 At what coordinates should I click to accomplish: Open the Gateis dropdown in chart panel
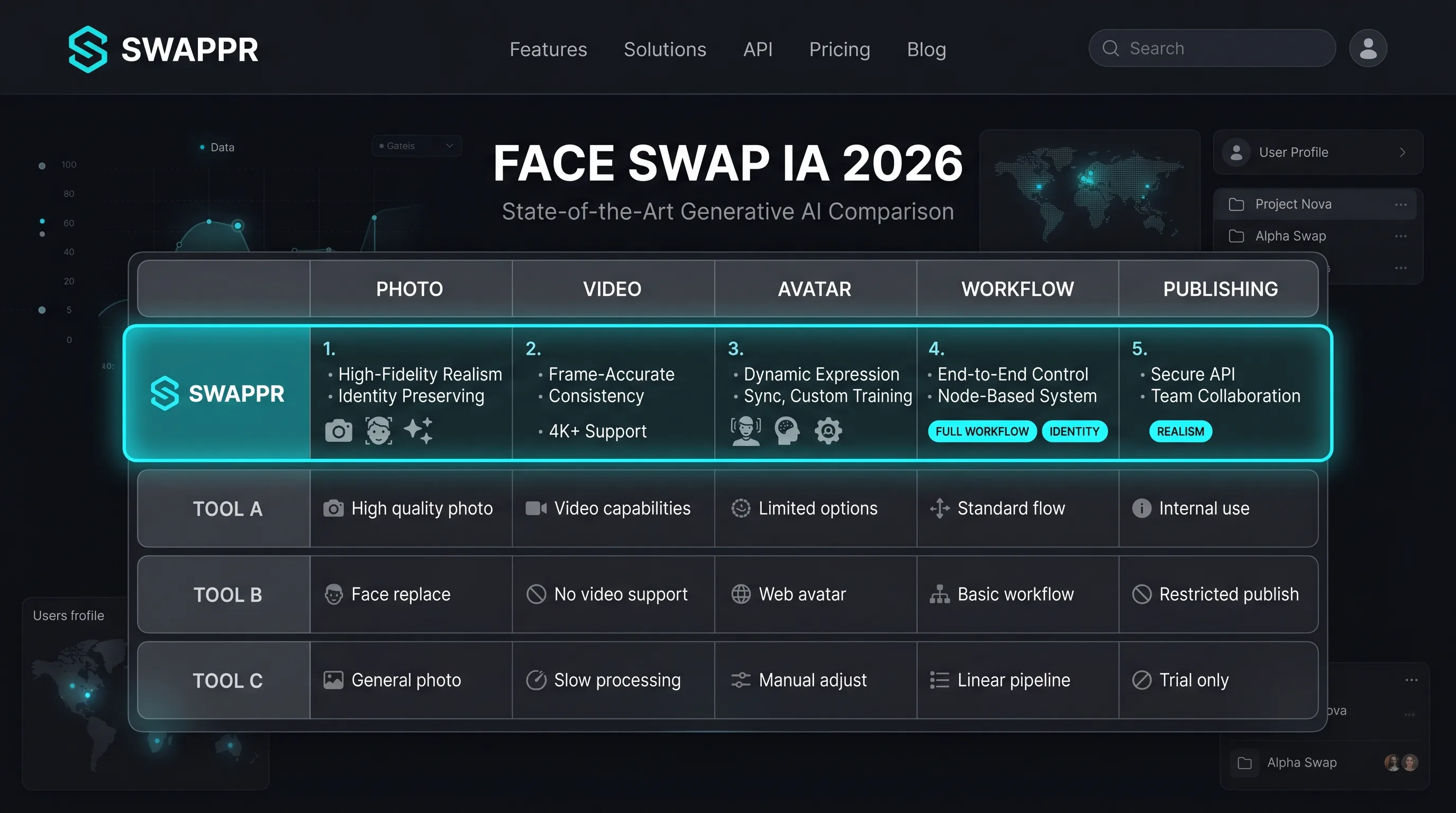point(416,146)
